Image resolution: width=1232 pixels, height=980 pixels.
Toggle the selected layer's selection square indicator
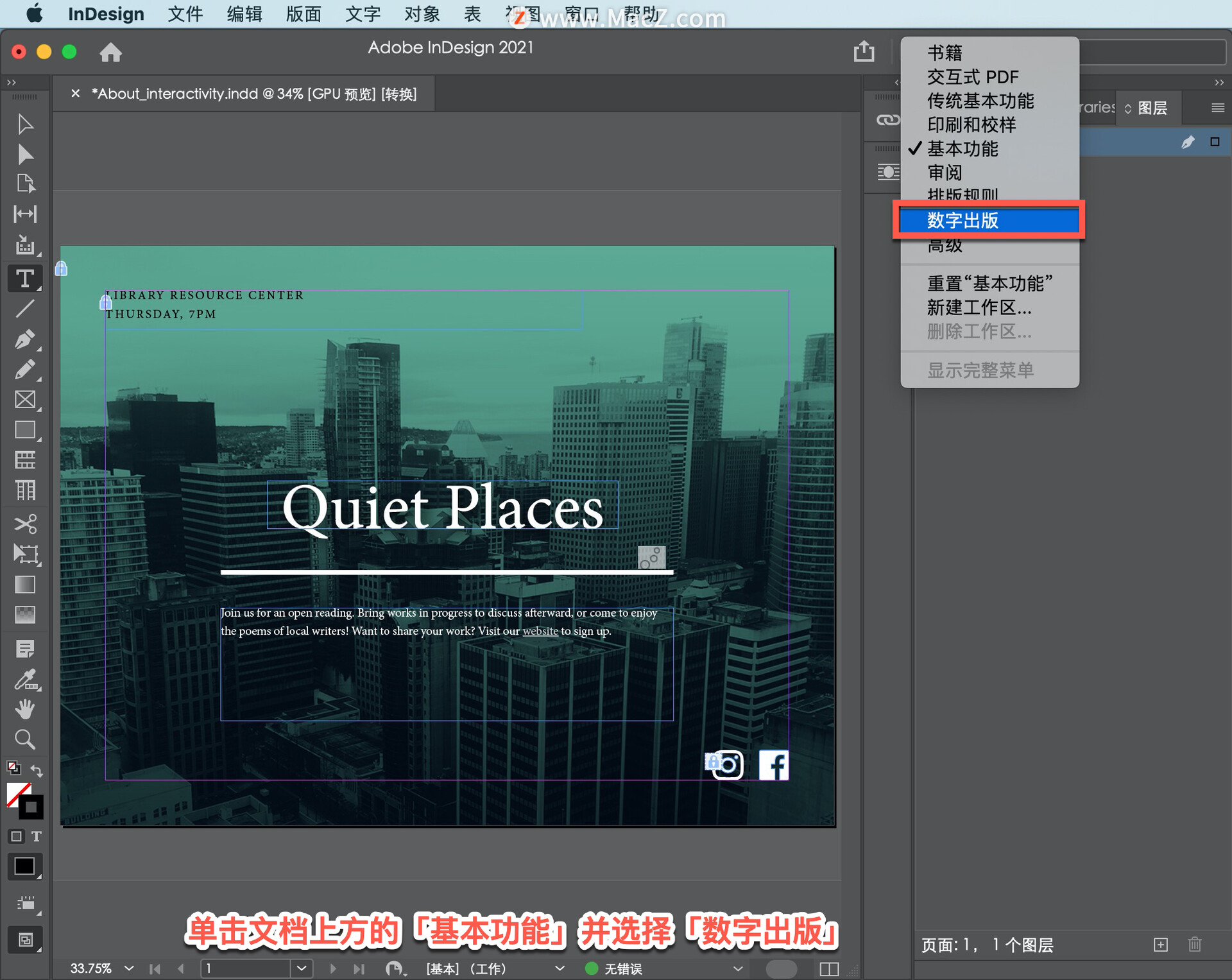tap(1215, 142)
